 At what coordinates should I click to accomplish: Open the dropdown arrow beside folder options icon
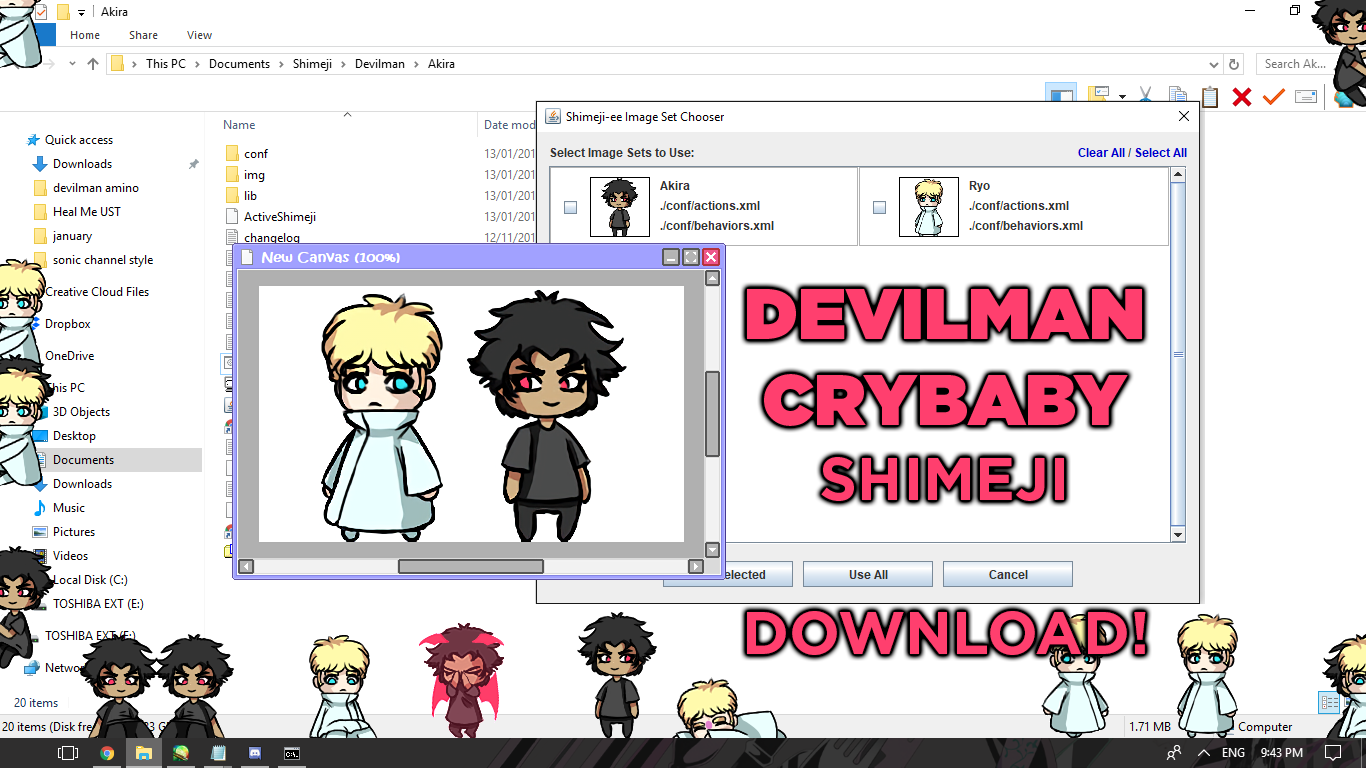(x=1122, y=97)
